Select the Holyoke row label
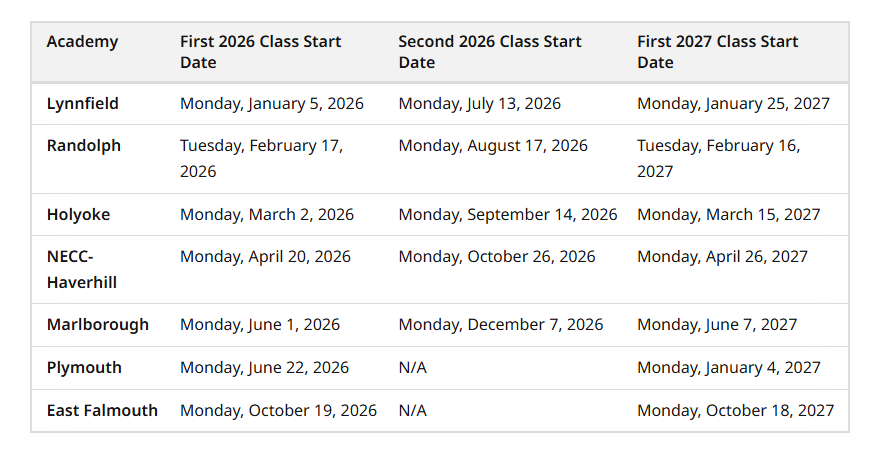The width and height of the screenshot is (884, 456). [x=78, y=214]
